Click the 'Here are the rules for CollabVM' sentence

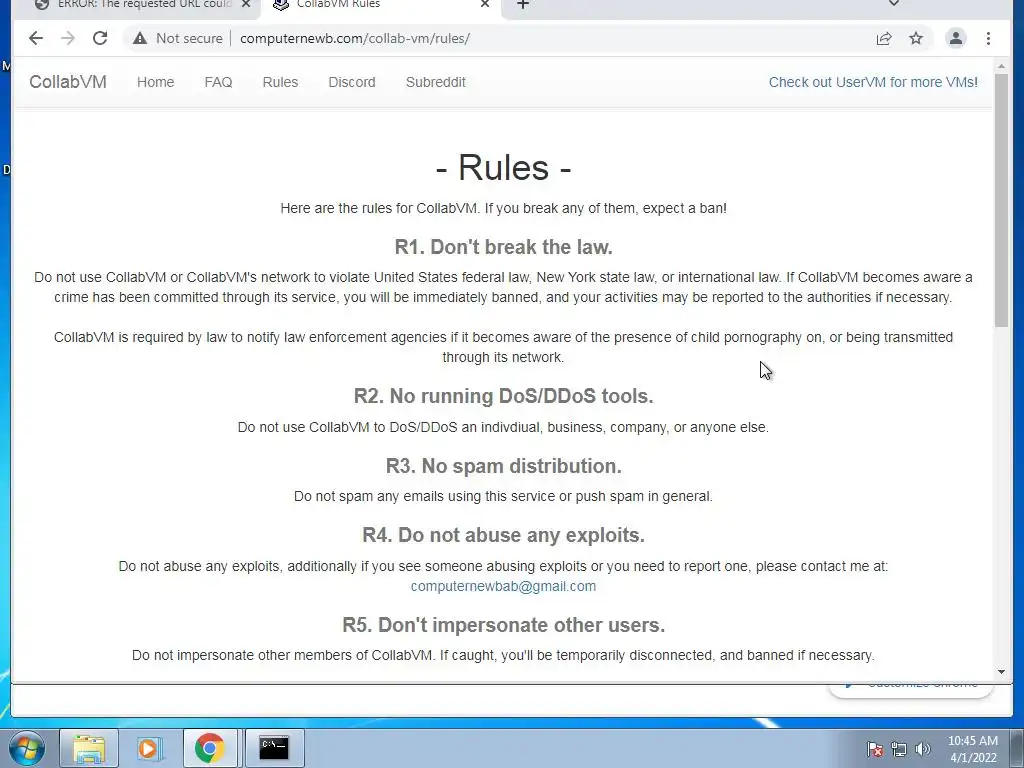[504, 208]
